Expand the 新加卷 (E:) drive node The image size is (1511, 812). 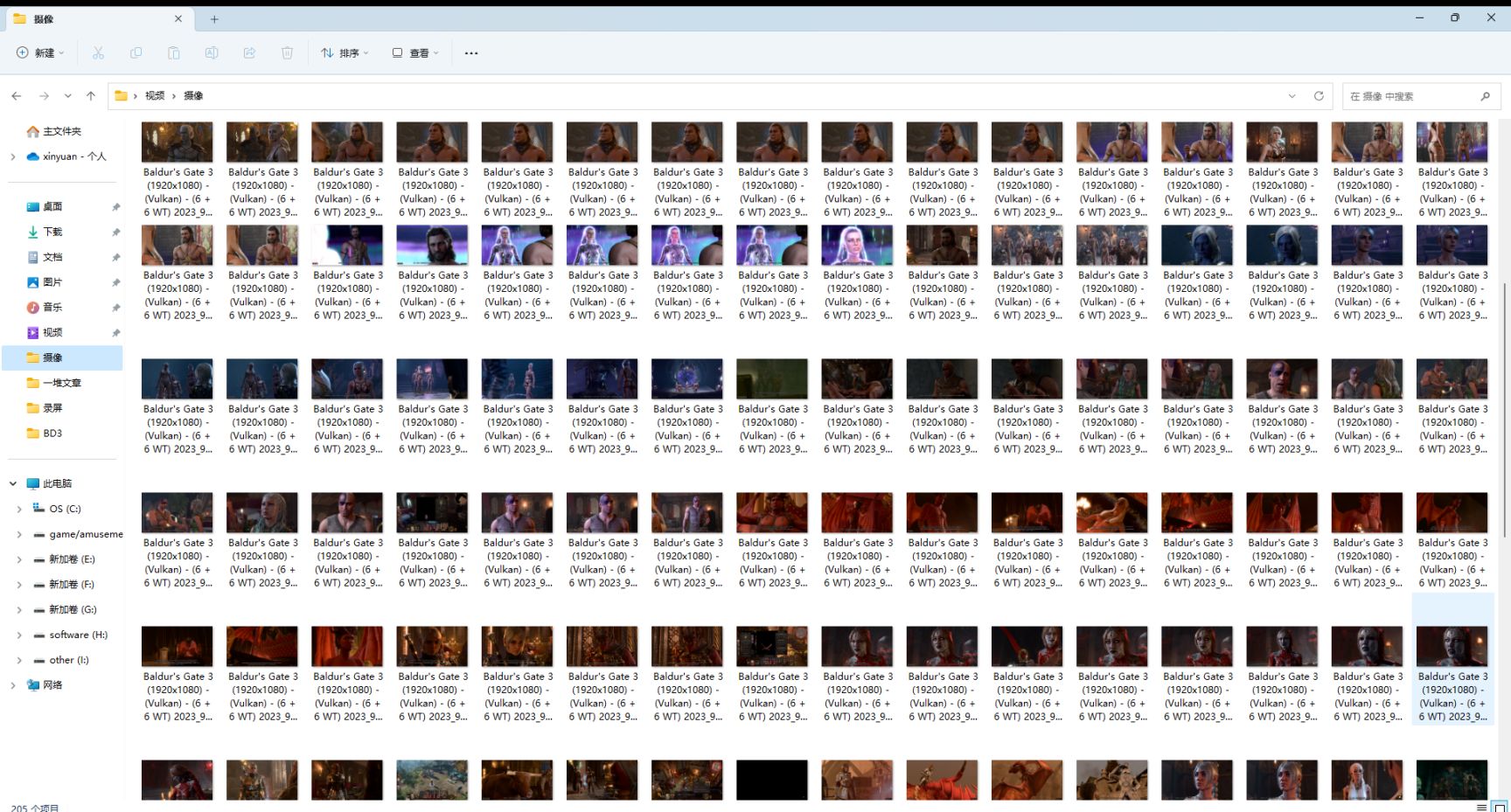point(19,559)
